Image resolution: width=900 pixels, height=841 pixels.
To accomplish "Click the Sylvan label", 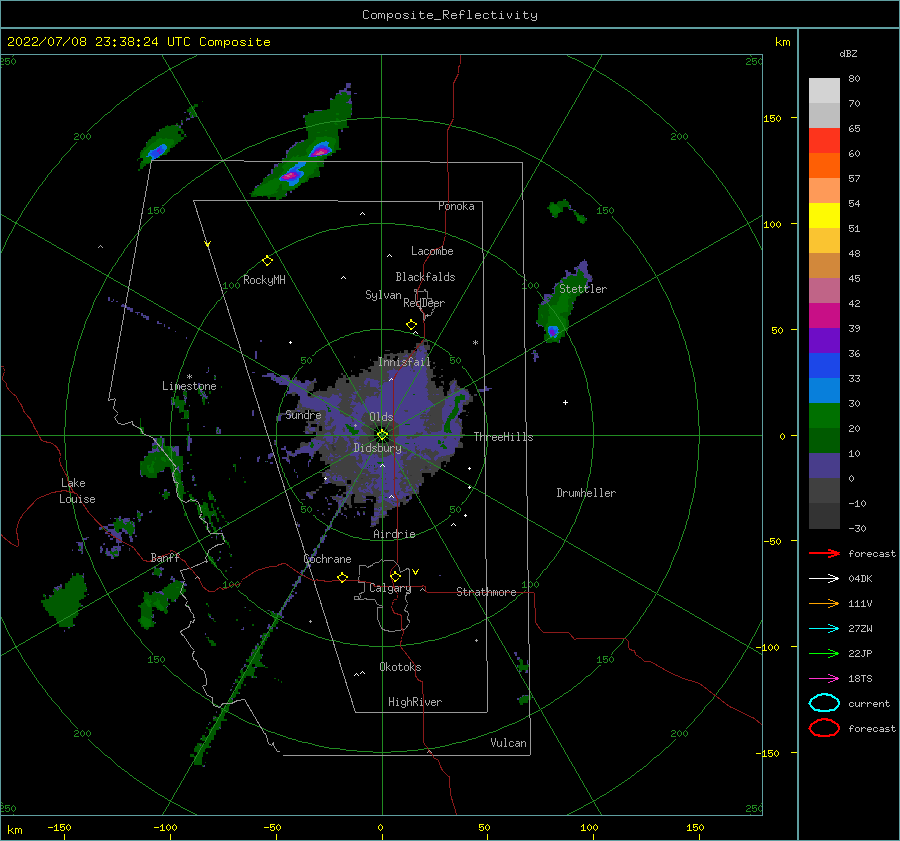I will pyautogui.click(x=383, y=295).
